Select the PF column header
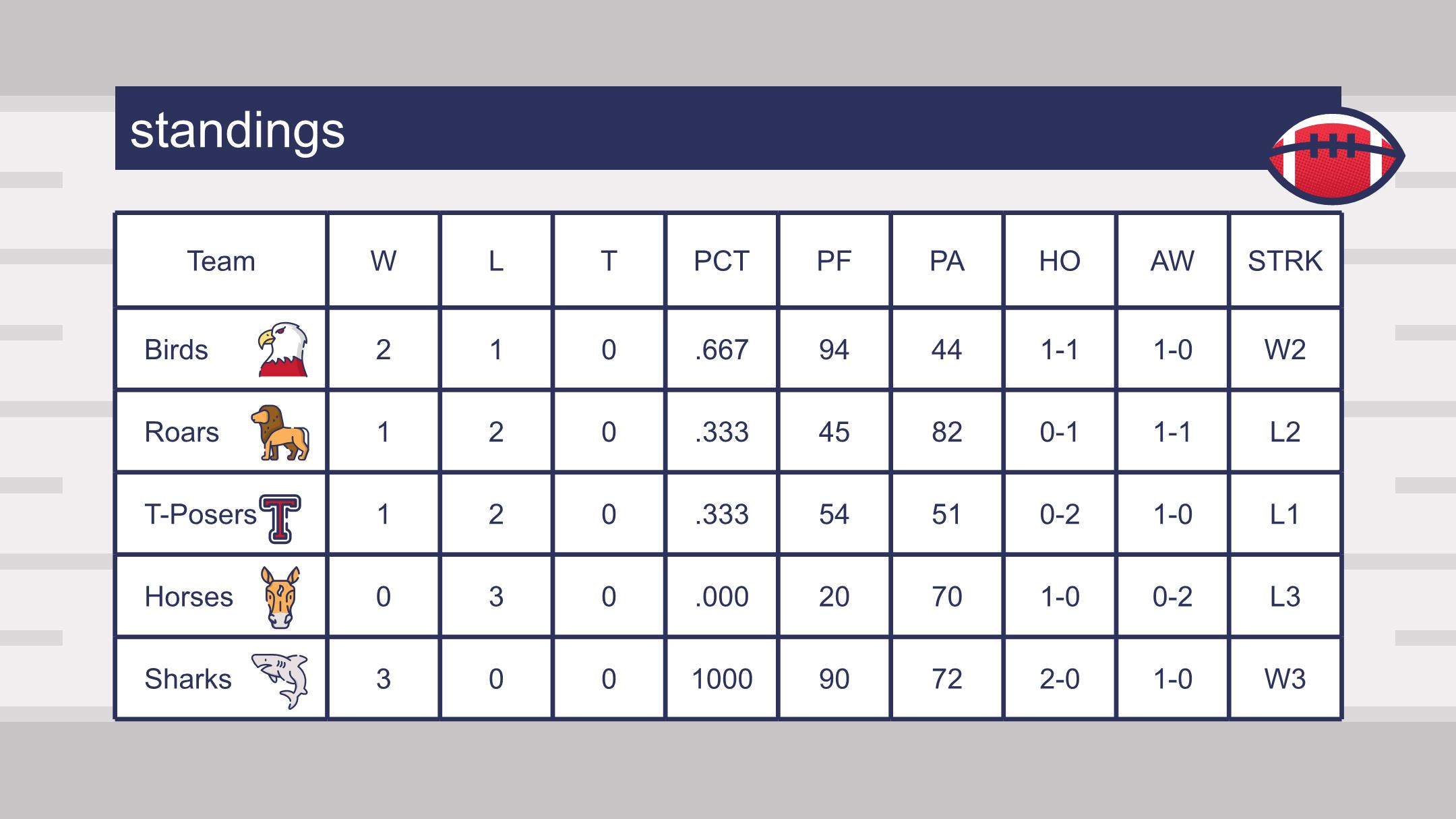The height and width of the screenshot is (819, 1456). (x=834, y=261)
